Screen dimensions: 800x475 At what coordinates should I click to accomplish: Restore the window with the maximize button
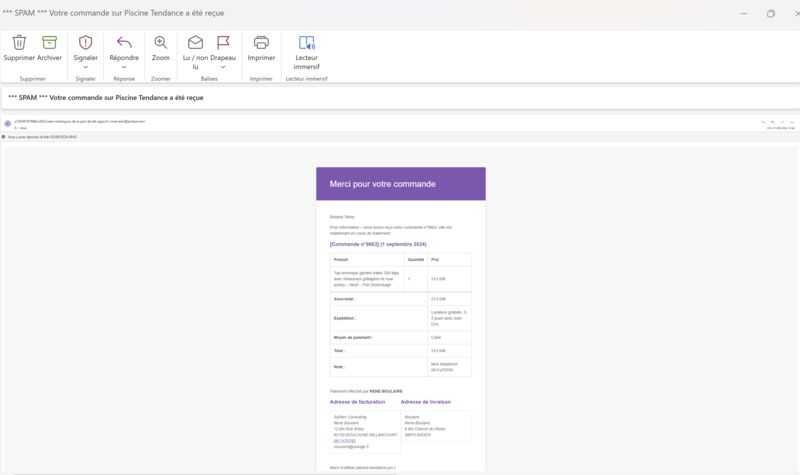click(771, 13)
